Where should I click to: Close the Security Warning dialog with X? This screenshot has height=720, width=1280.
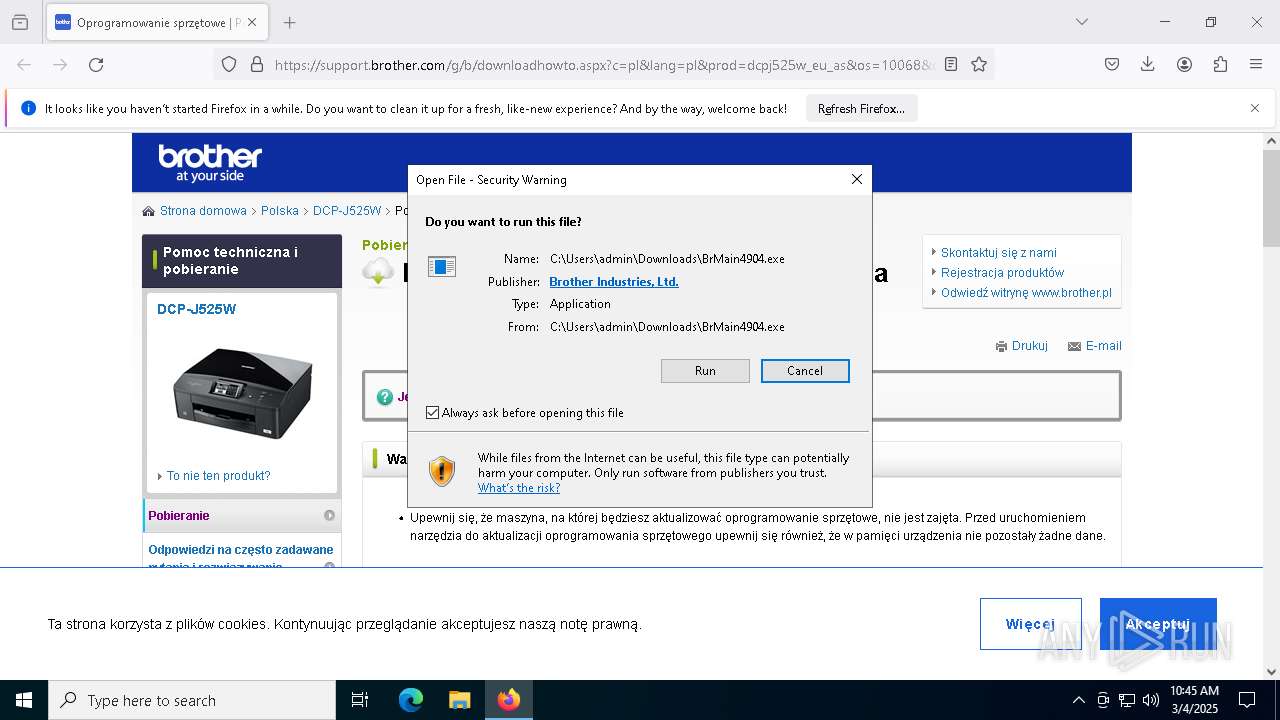coord(856,179)
